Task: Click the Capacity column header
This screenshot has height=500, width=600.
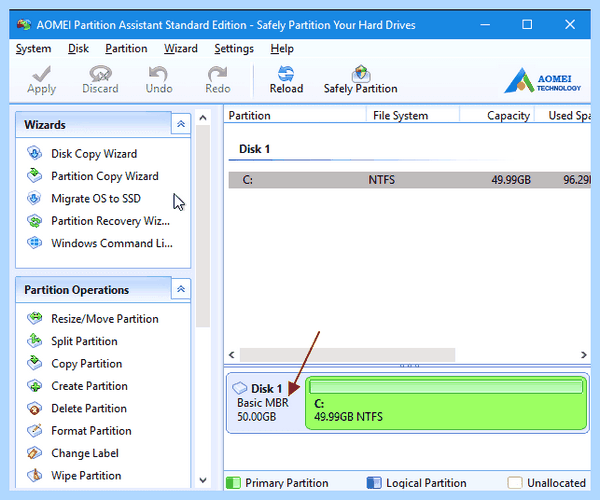Action: (x=497, y=115)
